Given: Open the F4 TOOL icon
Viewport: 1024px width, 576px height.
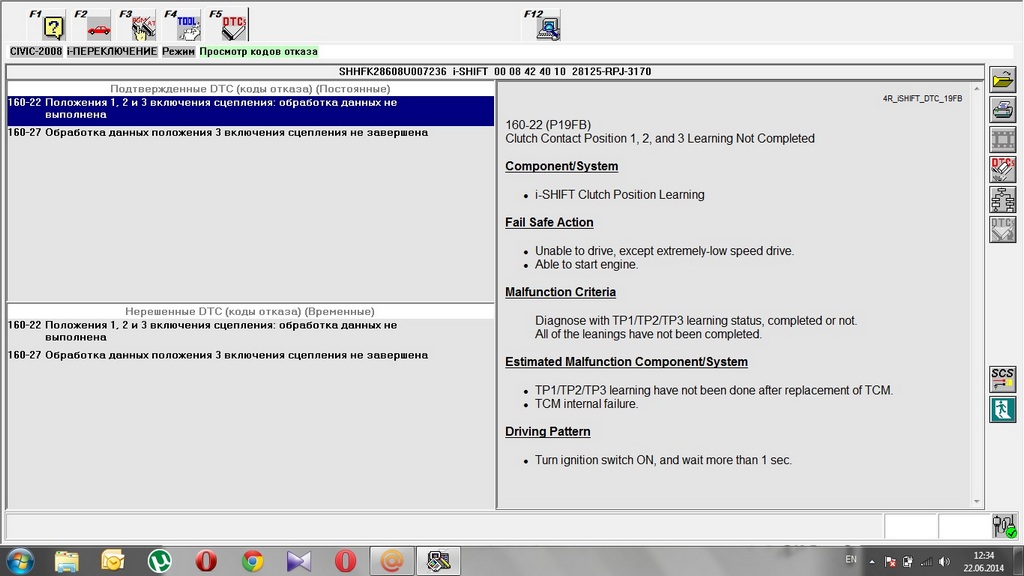Looking at the screenshot, I should tap(182, 25).
